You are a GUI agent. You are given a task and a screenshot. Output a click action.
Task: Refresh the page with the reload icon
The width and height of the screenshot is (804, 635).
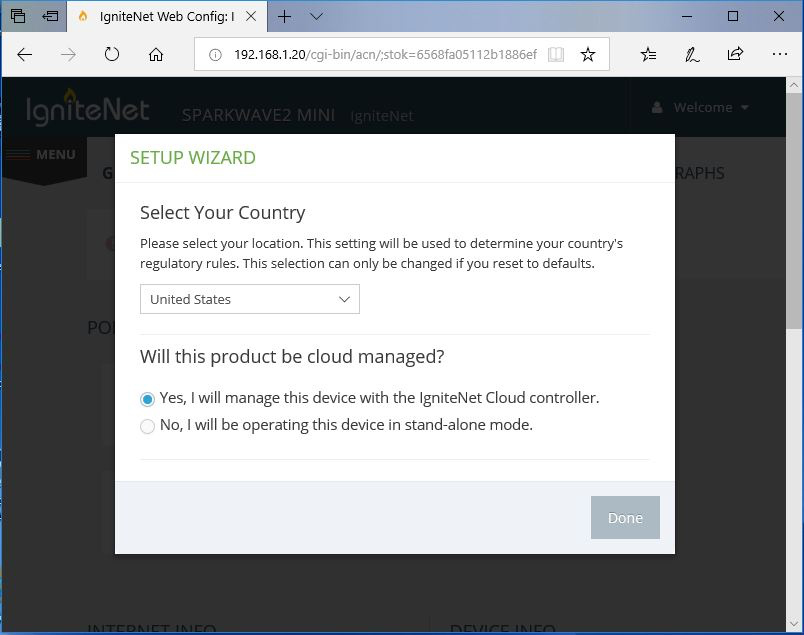pos(112,54)
